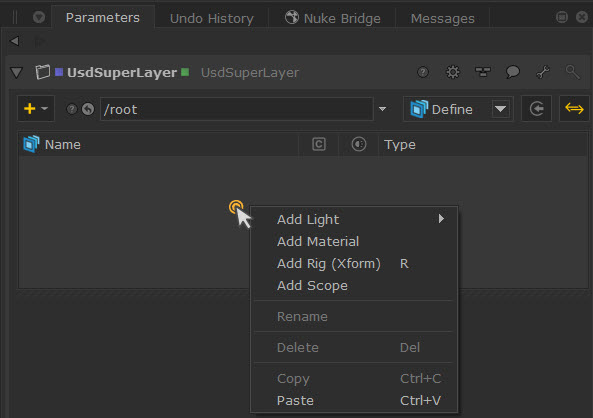Click the wrench icon in the UsdSuperLayer header
593x418 pixels.
543,72
